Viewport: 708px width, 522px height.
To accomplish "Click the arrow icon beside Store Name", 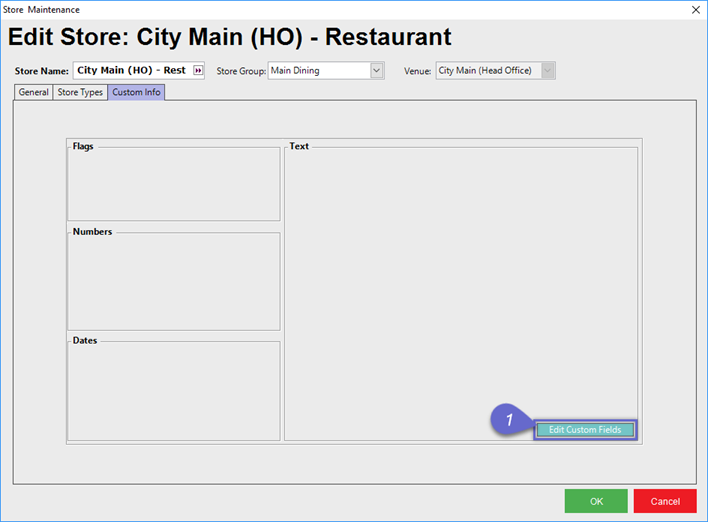I will pyautogui.click(x=198, y=71).
